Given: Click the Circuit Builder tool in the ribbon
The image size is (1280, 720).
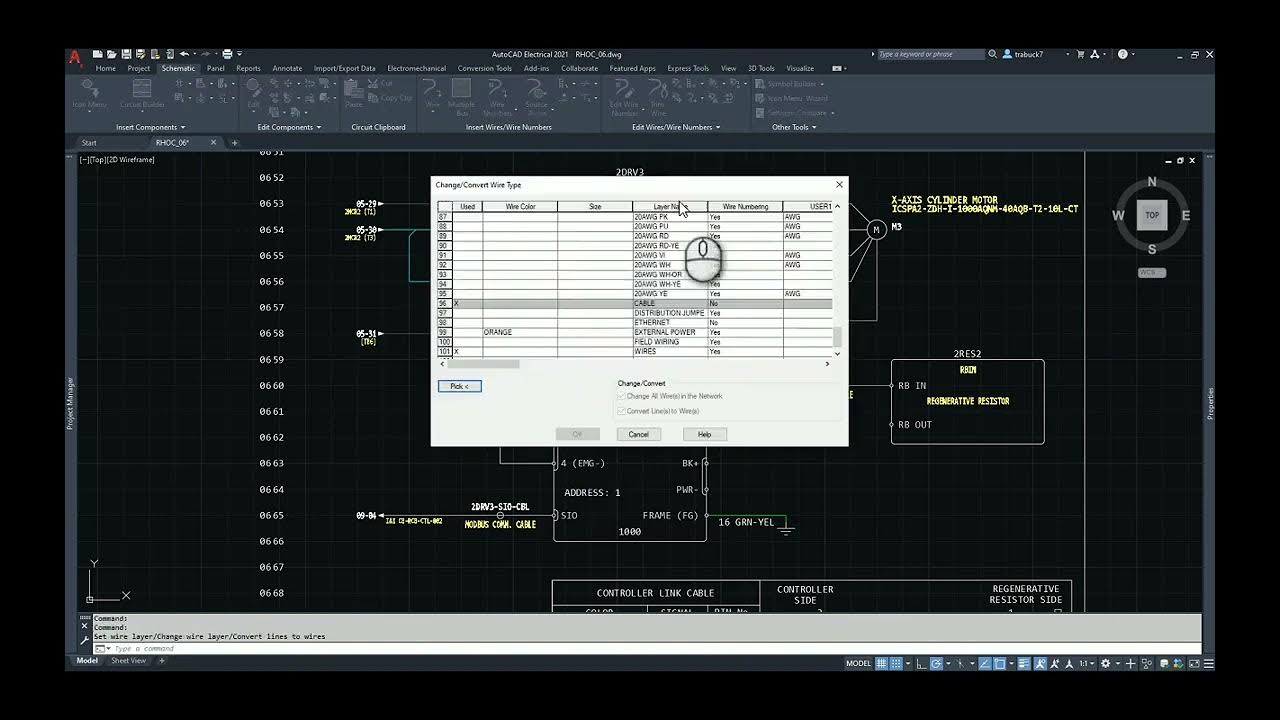Looking at the screenshot, I should point(142,92).
